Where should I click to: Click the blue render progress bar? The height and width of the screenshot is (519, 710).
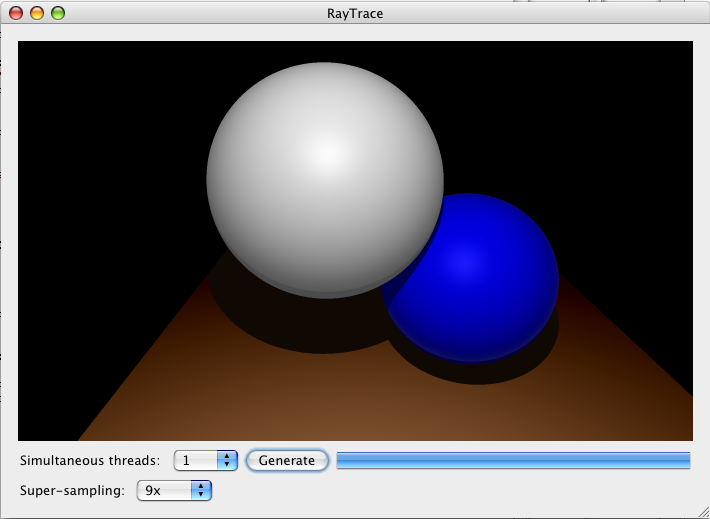[513, 460]
